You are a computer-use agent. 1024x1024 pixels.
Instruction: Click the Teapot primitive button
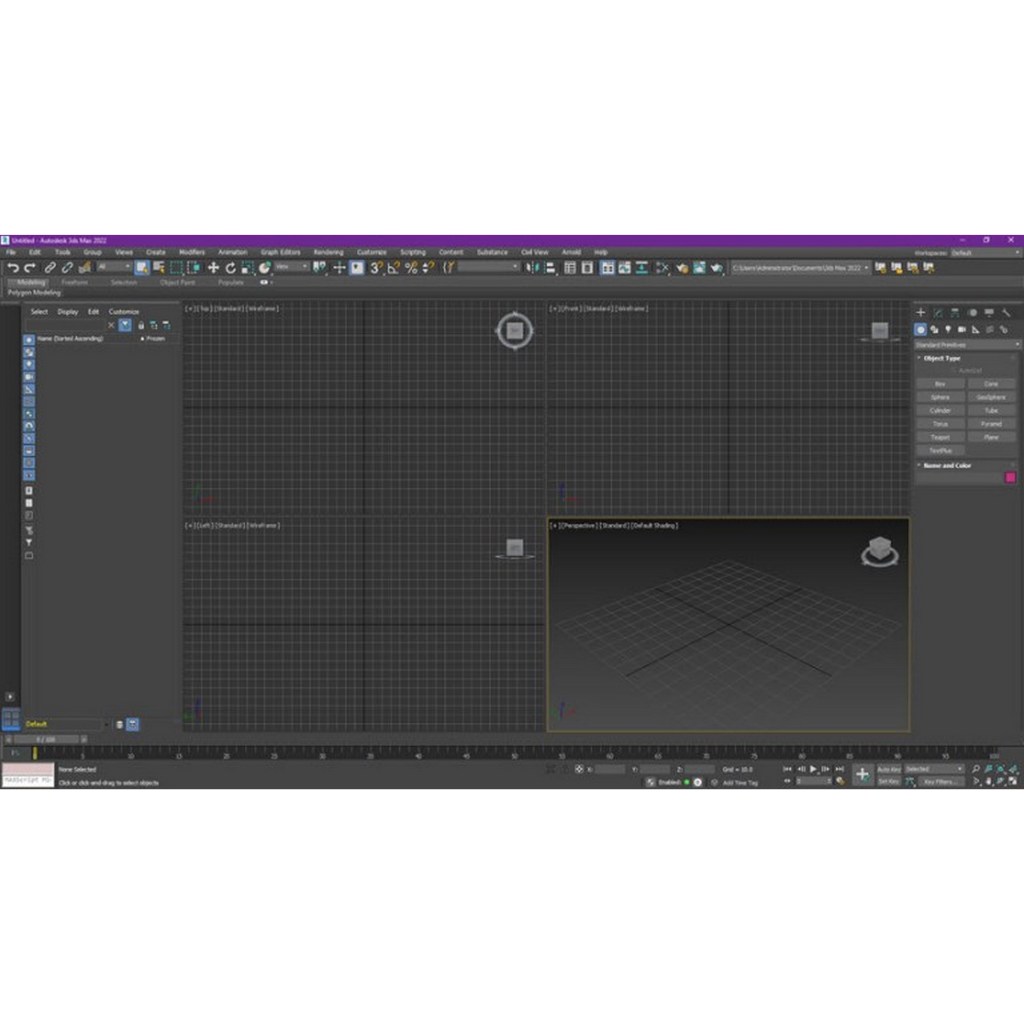tap(940, 437)
